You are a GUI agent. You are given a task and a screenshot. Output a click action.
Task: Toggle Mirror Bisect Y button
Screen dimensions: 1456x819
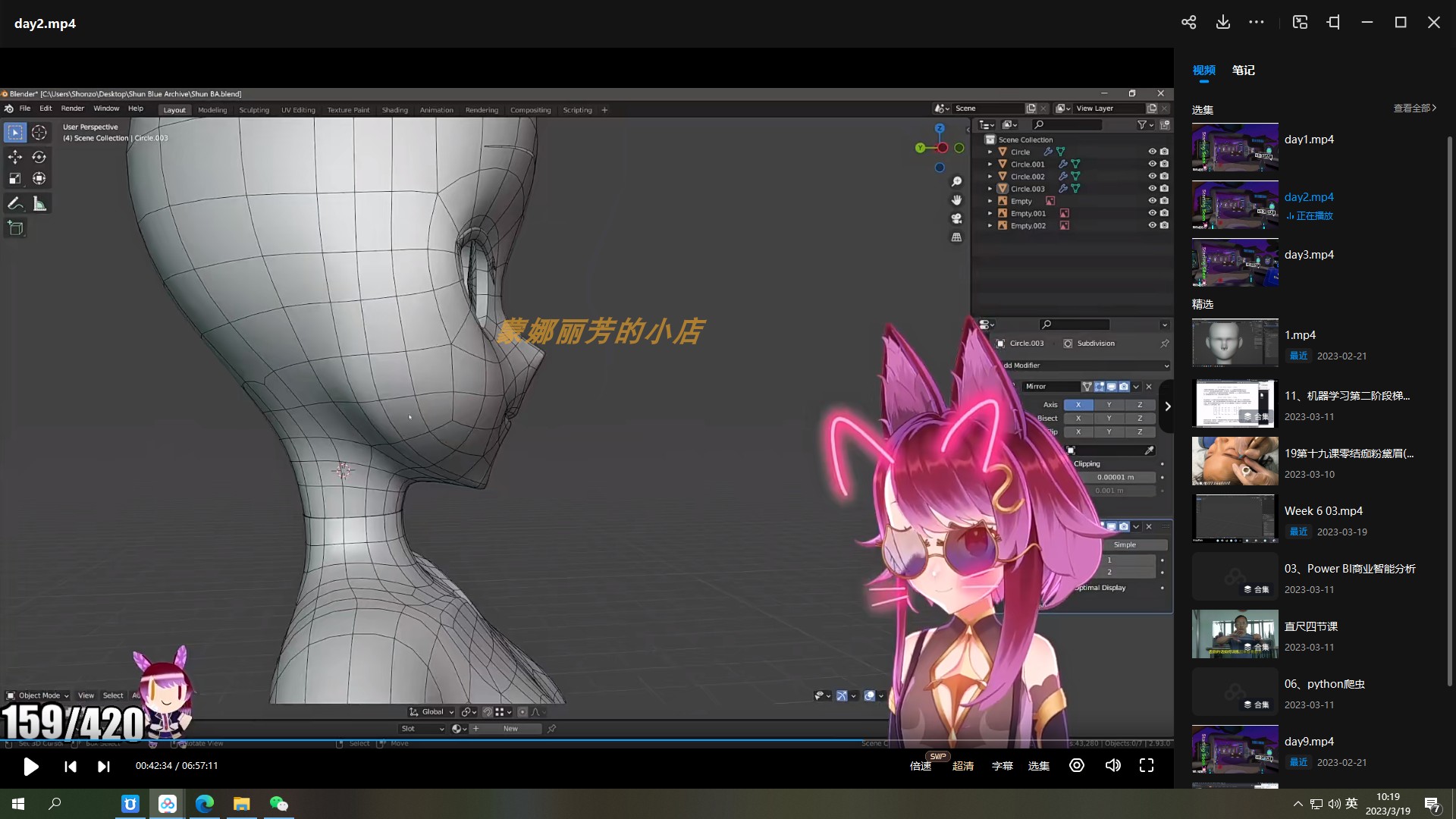point(1109,419)
